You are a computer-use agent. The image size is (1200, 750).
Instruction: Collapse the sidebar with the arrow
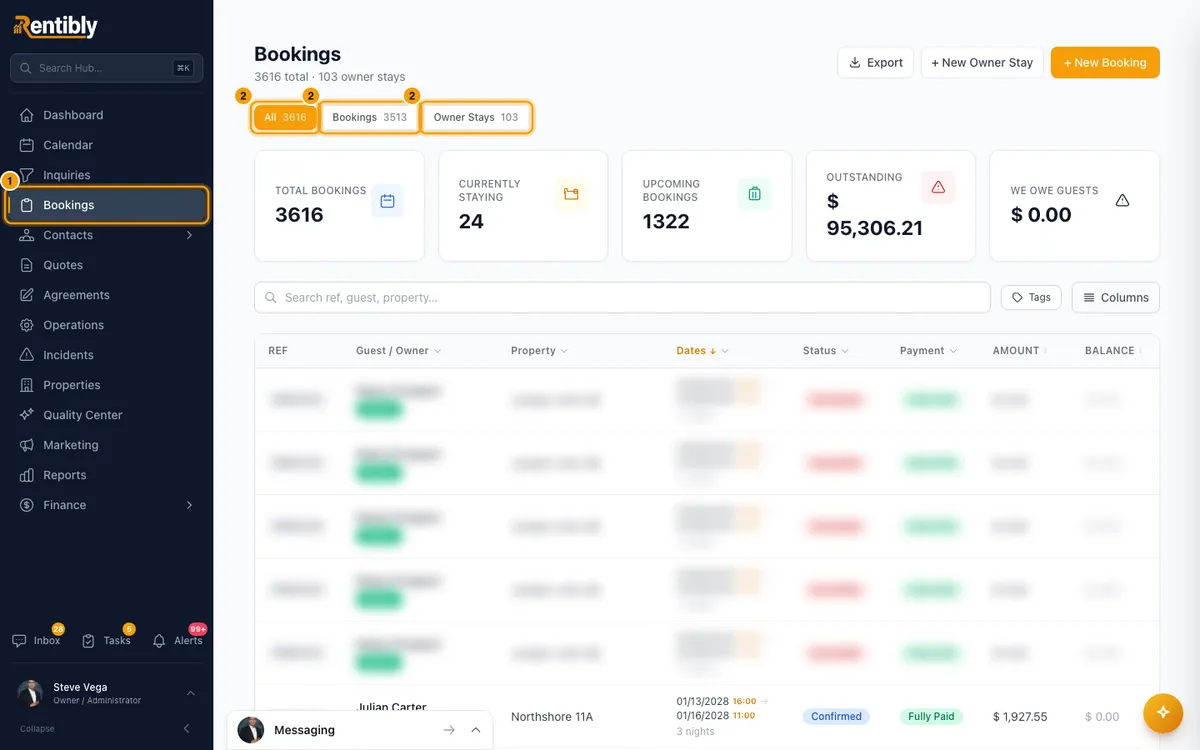tap(186, 728)
